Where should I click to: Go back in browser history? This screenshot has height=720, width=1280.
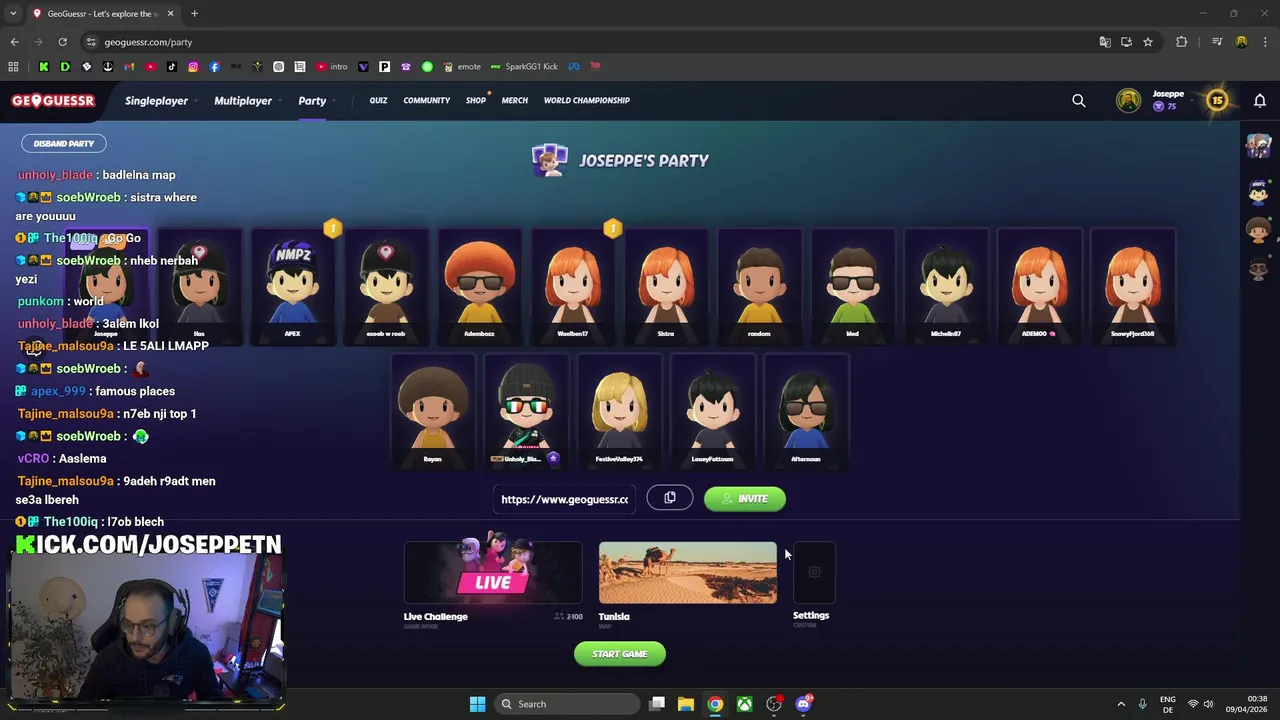coord(14,42)
